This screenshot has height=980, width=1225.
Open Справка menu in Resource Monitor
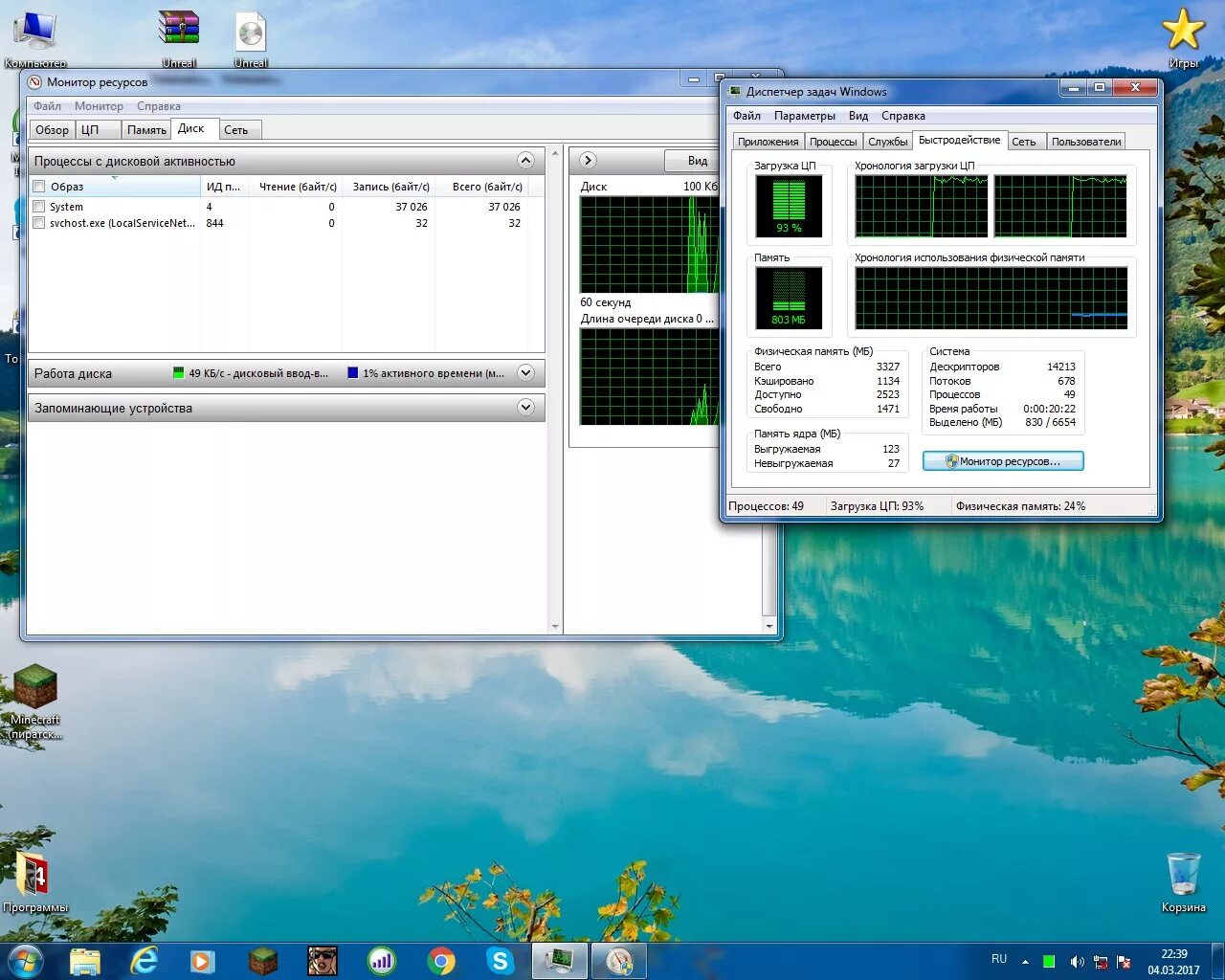pyautogui.click(x=159, y=106)
